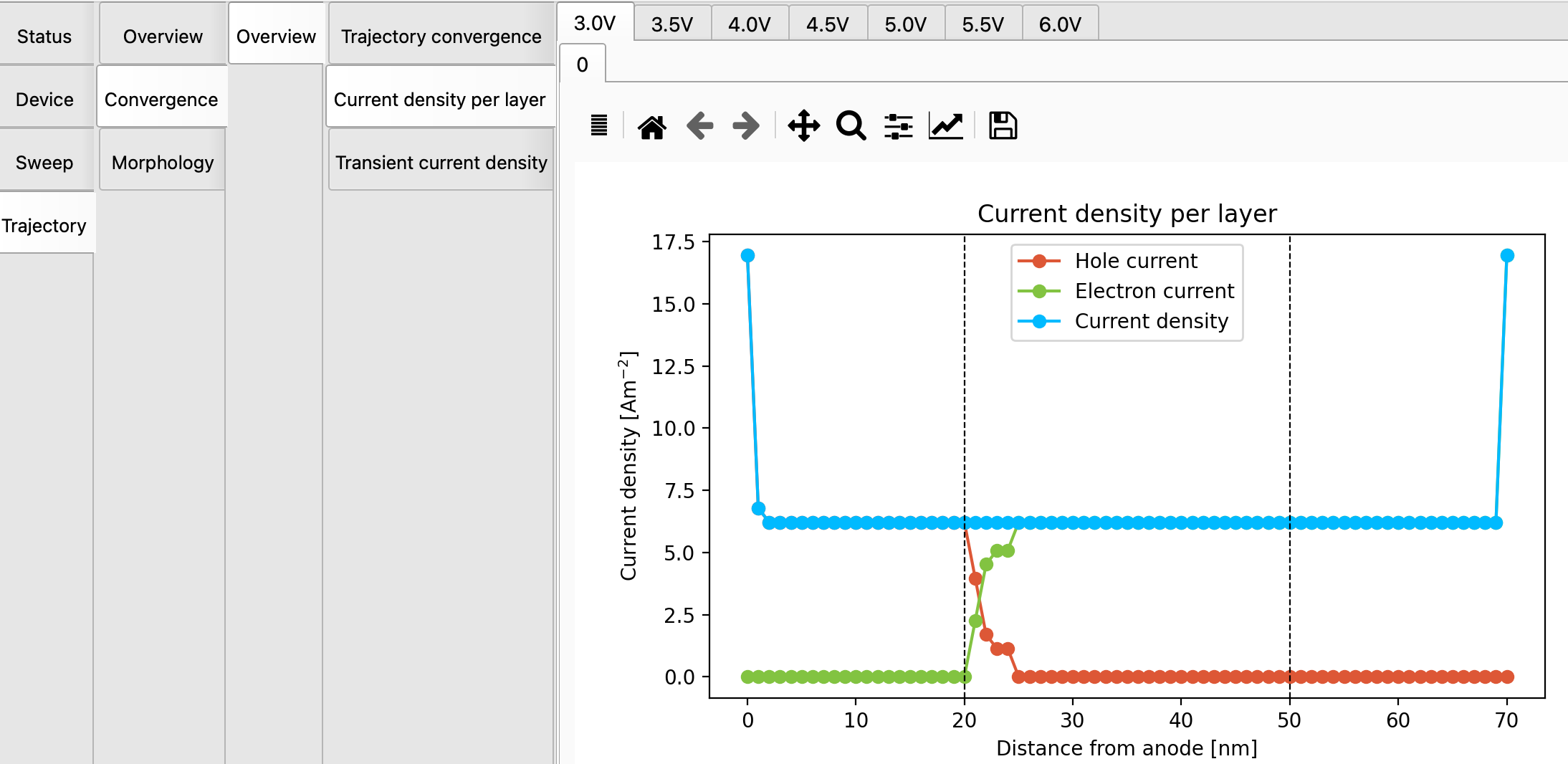Click the back arrow to previous view

[699, 126]
